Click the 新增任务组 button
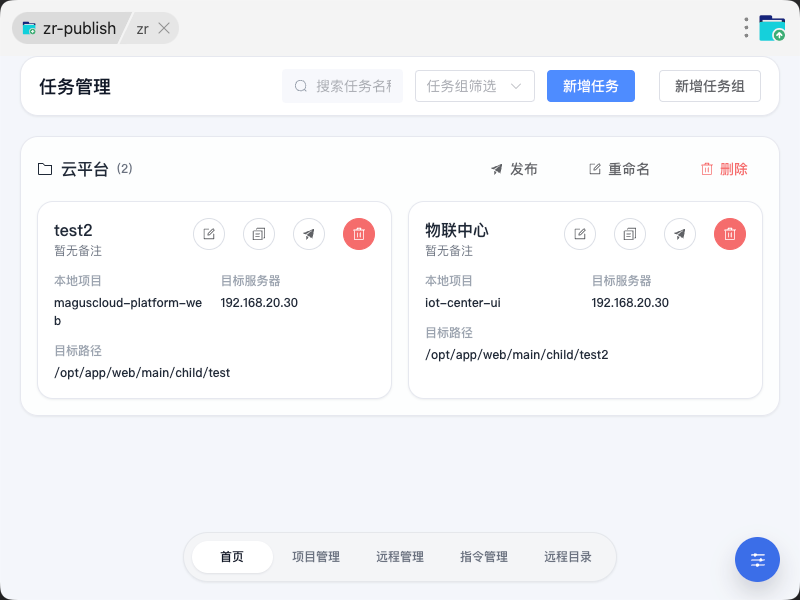Image resolution: width=800 pixels, height=600 pixels. (x=710, y=86)
